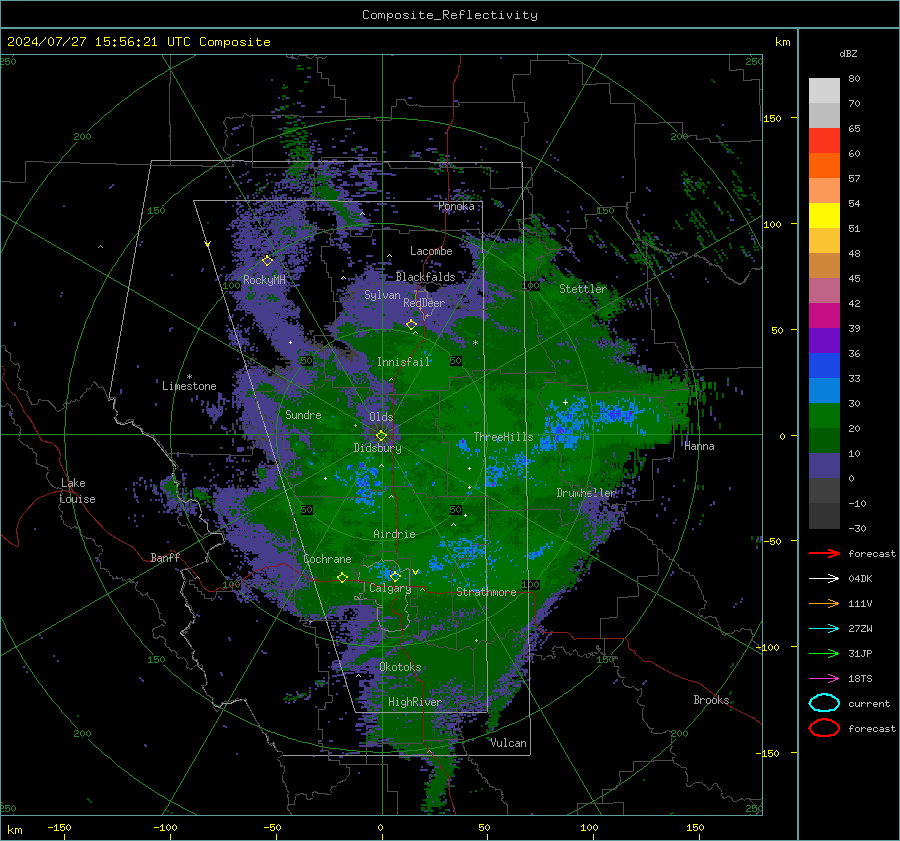Click the RockyMH label
This screenshot has height=841, width=900.
point(264,280)
